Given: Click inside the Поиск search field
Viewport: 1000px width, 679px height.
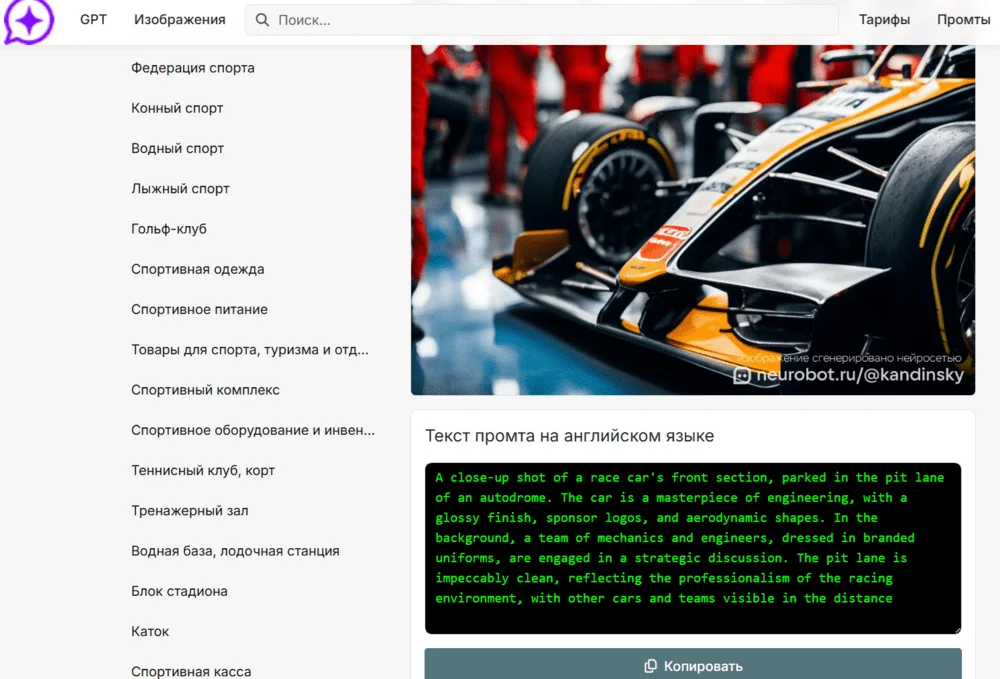Looking at the screenshot, I should coord(550,20).
